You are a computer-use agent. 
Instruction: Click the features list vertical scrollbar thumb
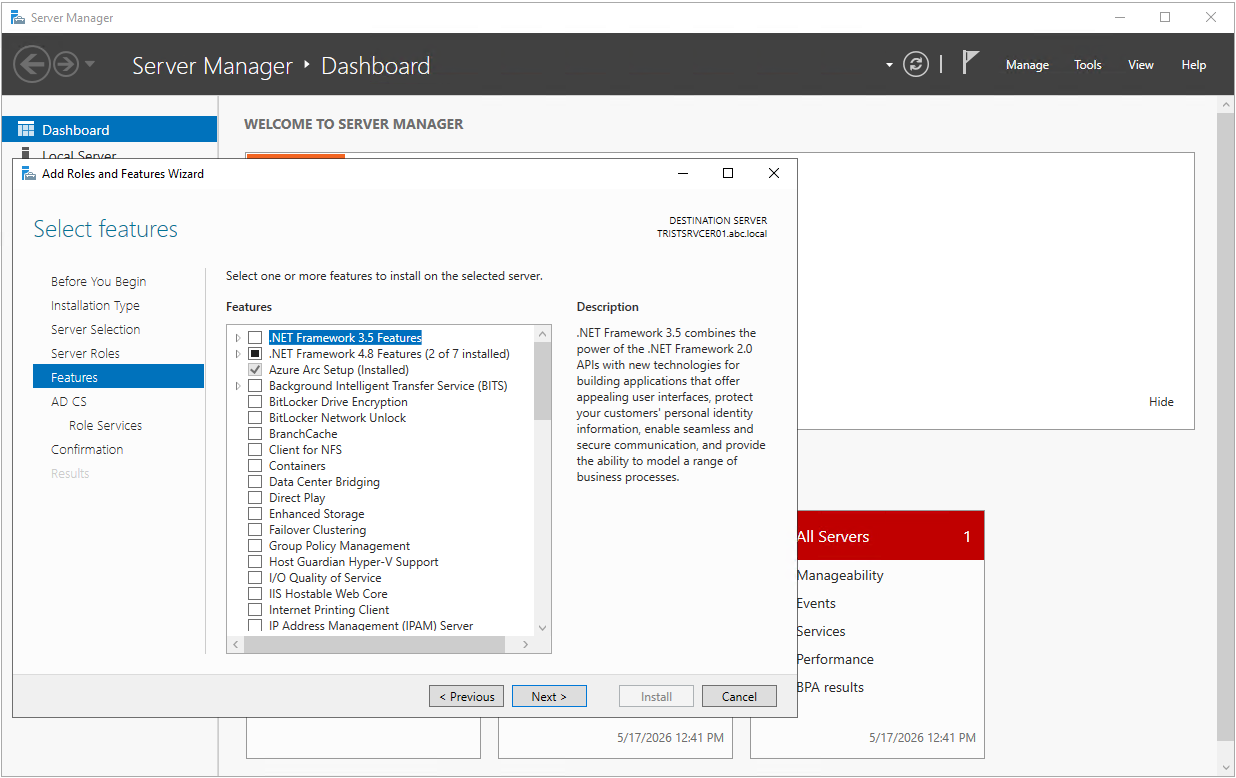(543, 381)
